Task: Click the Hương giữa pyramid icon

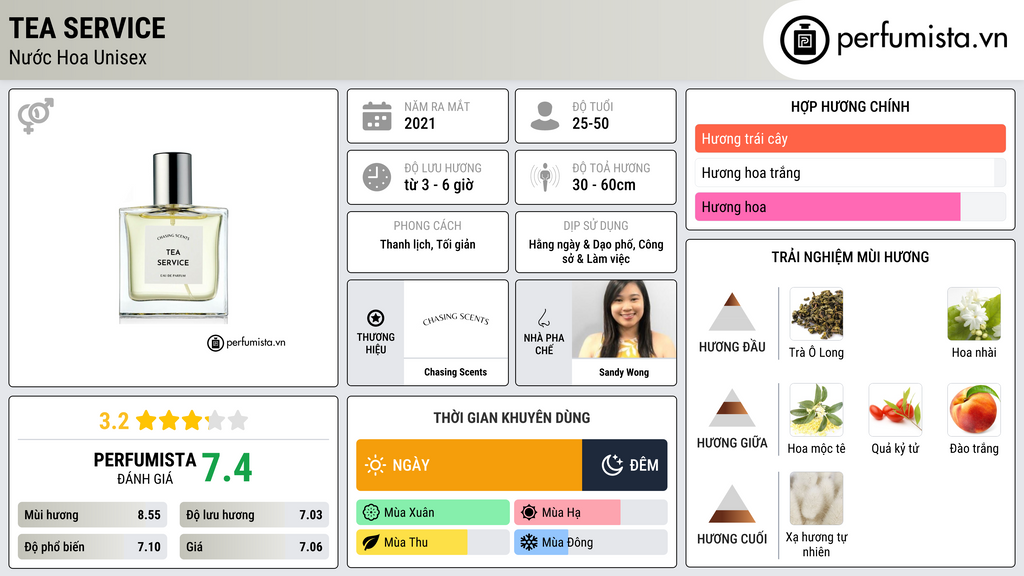Action: click(x=732, y=408)
